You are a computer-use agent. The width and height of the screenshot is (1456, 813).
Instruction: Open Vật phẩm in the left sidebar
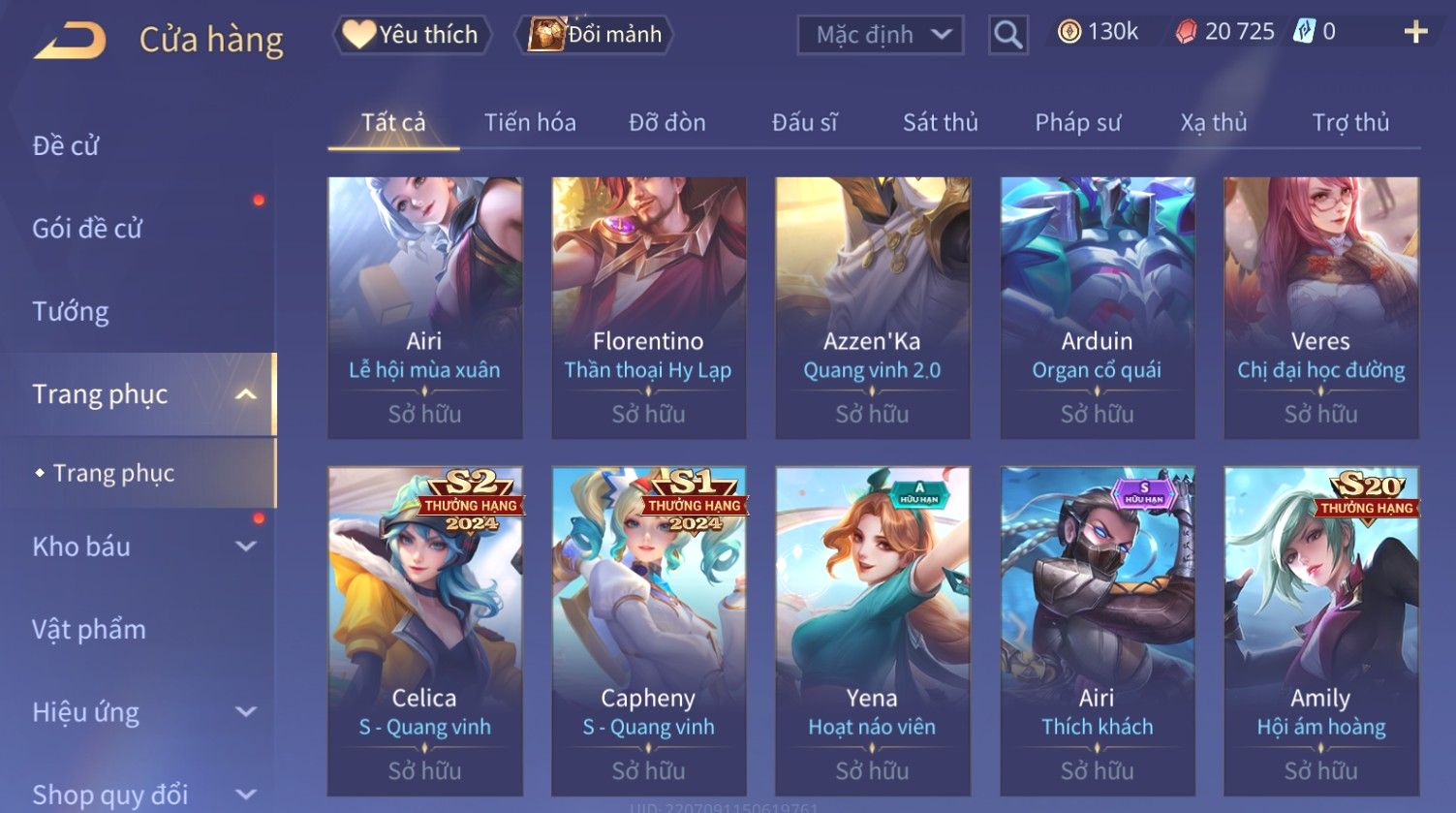click(89, 630)
